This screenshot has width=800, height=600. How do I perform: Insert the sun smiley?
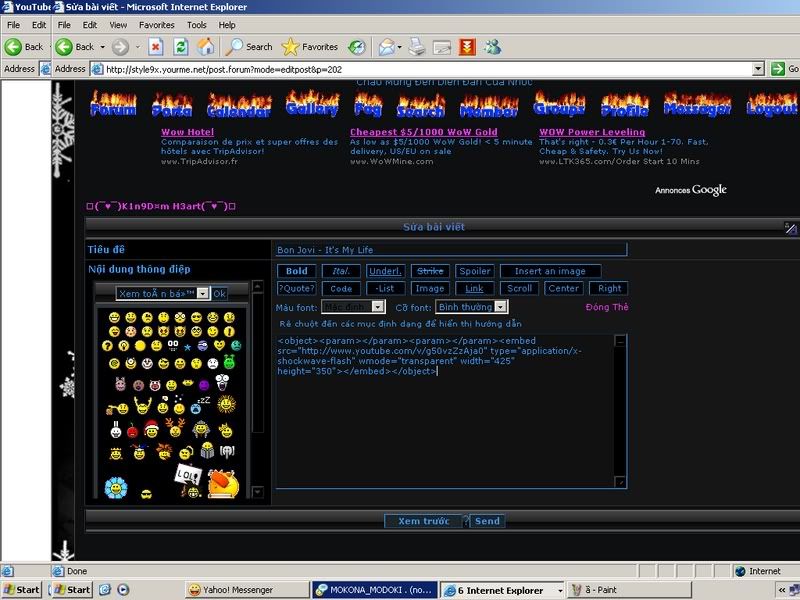click(x=226, y=404)
